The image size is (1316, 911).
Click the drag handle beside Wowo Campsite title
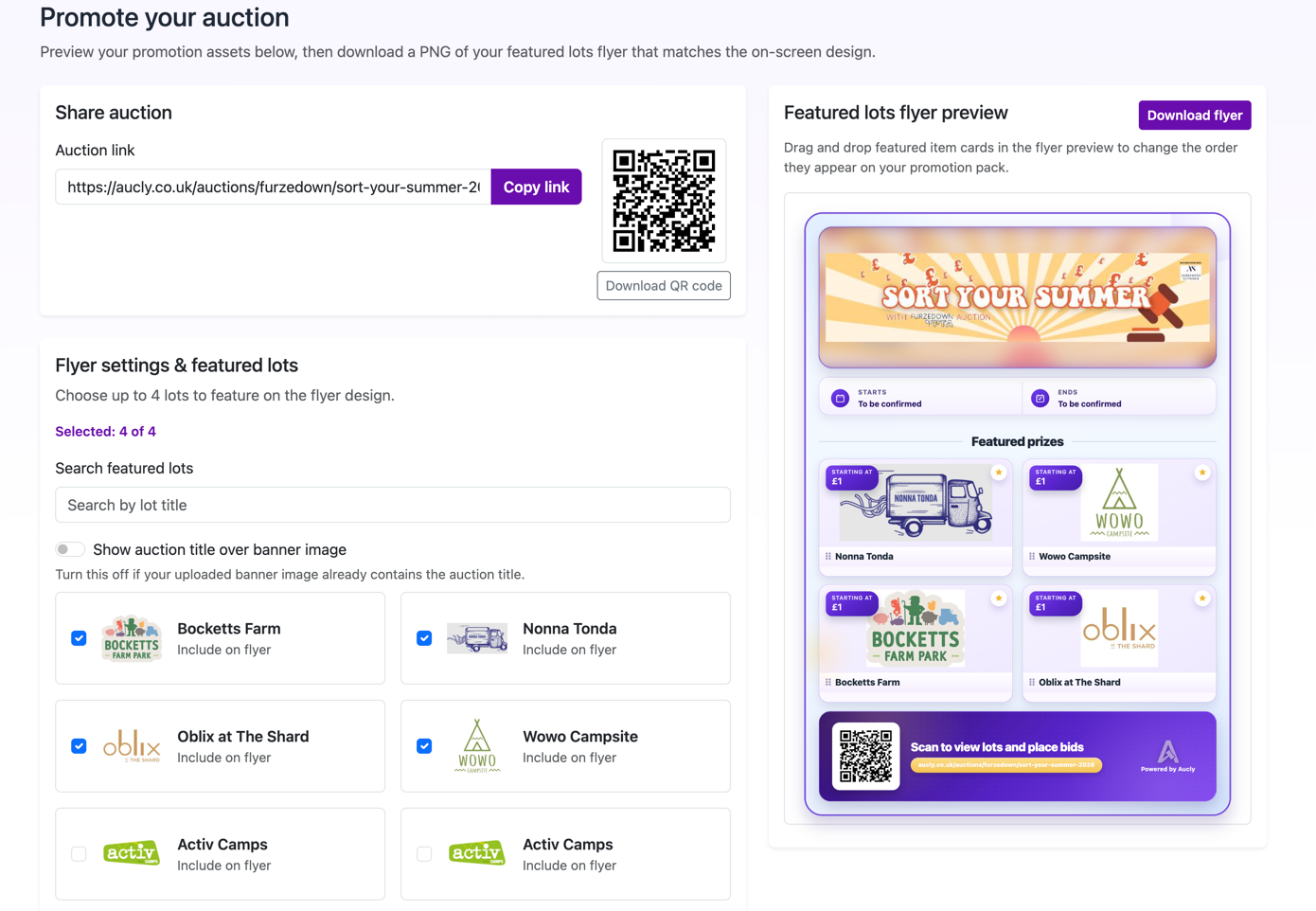(x=1032, y=557)
